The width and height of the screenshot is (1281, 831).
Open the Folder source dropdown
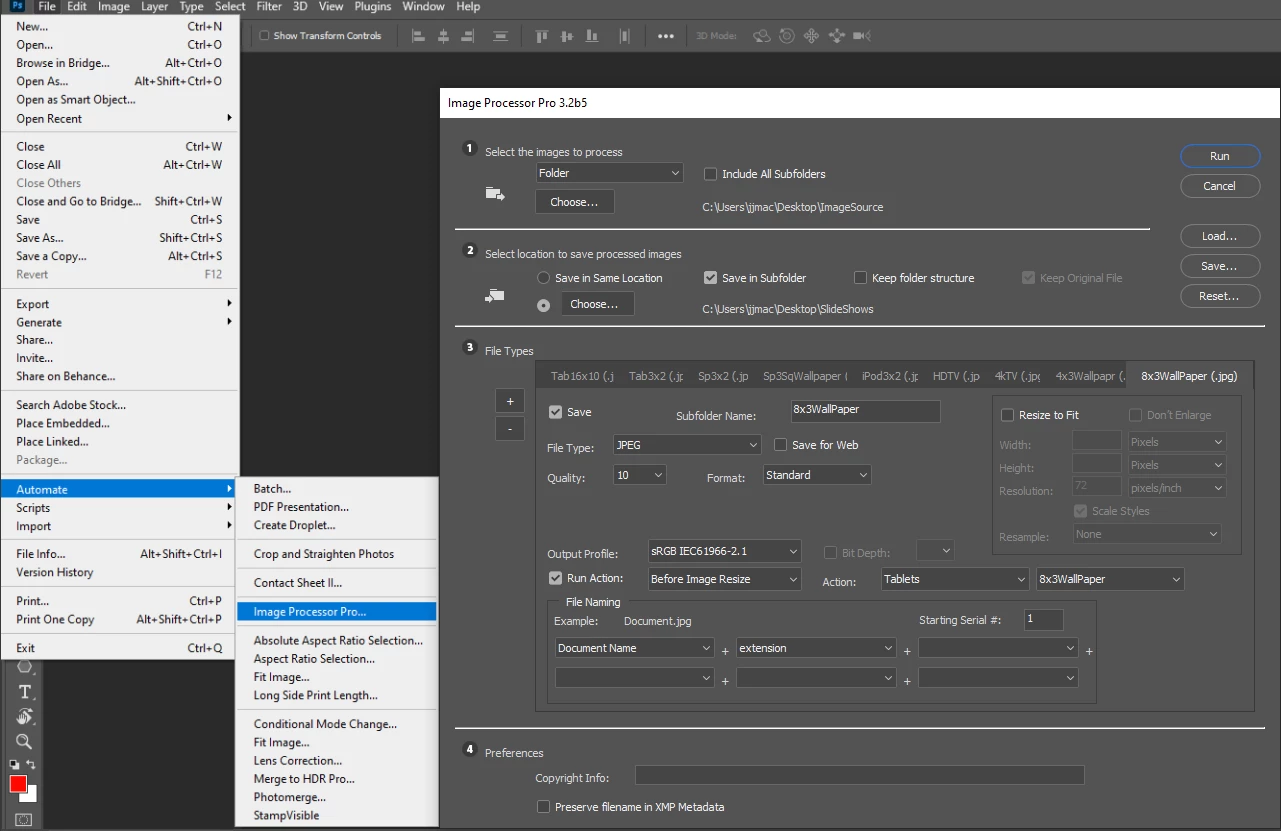point(610,173)
